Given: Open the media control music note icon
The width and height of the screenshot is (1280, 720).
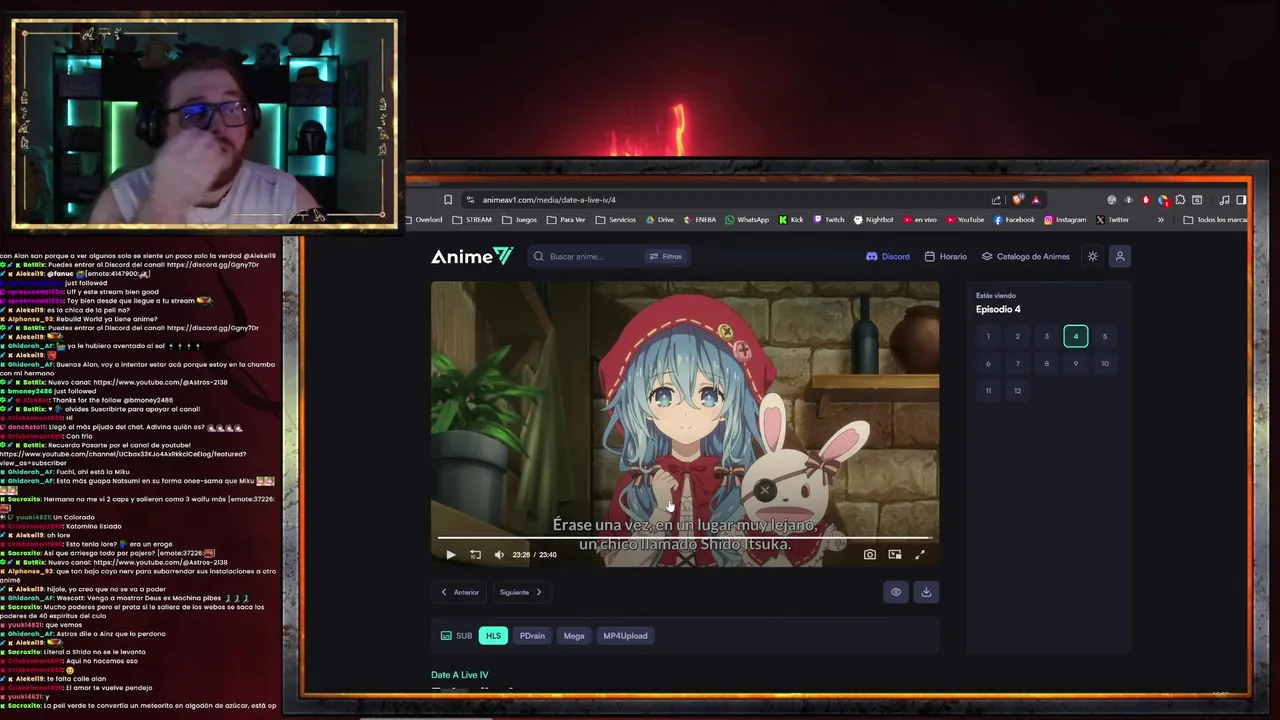Looking at the screenshot, I should [1224, 200].
